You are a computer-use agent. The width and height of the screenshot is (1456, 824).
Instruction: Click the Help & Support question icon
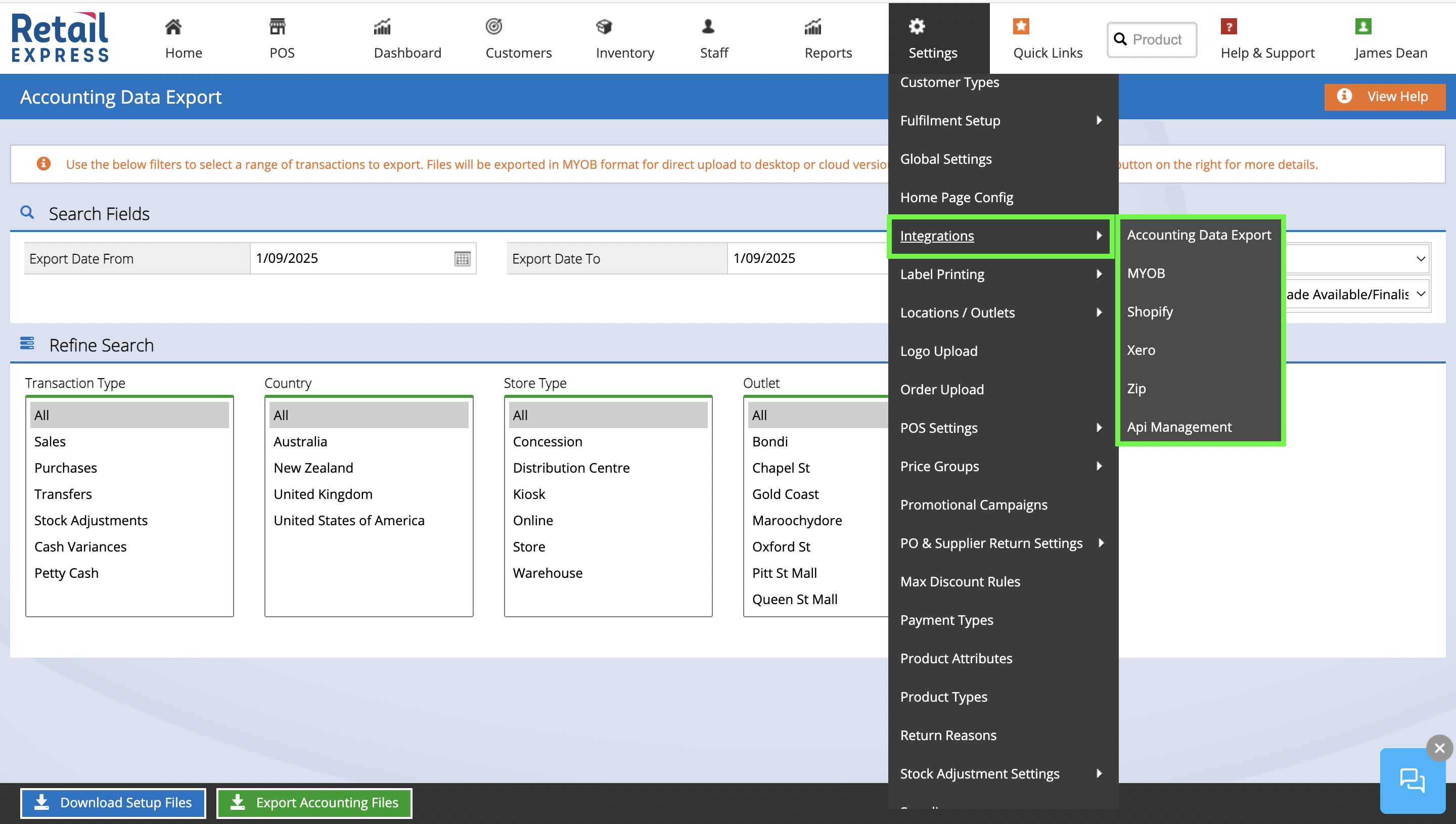click(1228, 27)
